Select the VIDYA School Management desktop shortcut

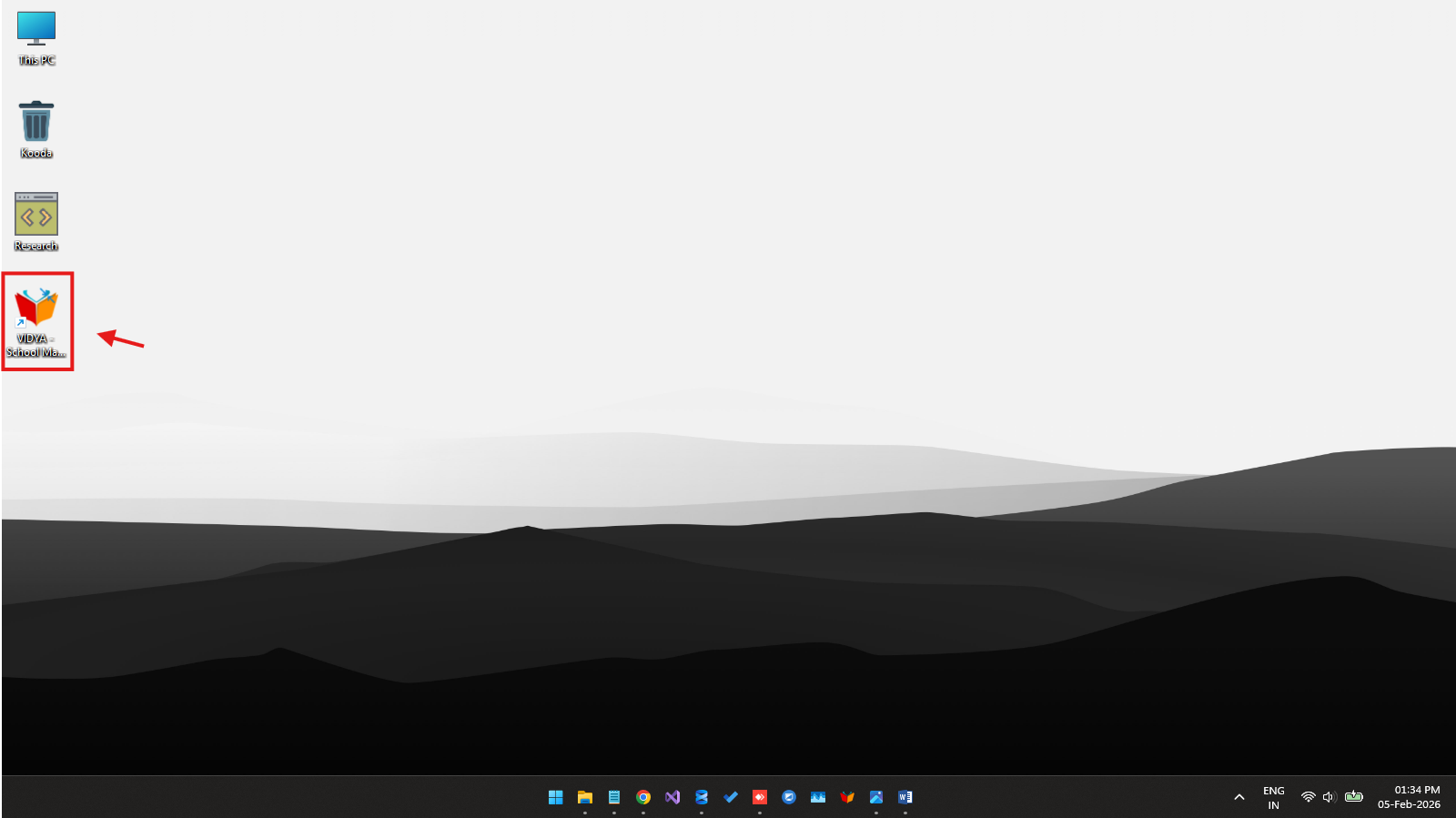[x=36, y=318]
